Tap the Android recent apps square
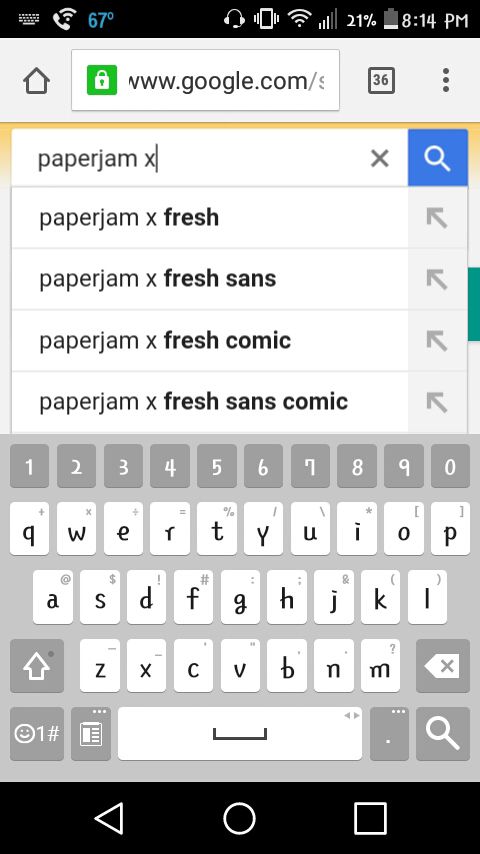 370,818
